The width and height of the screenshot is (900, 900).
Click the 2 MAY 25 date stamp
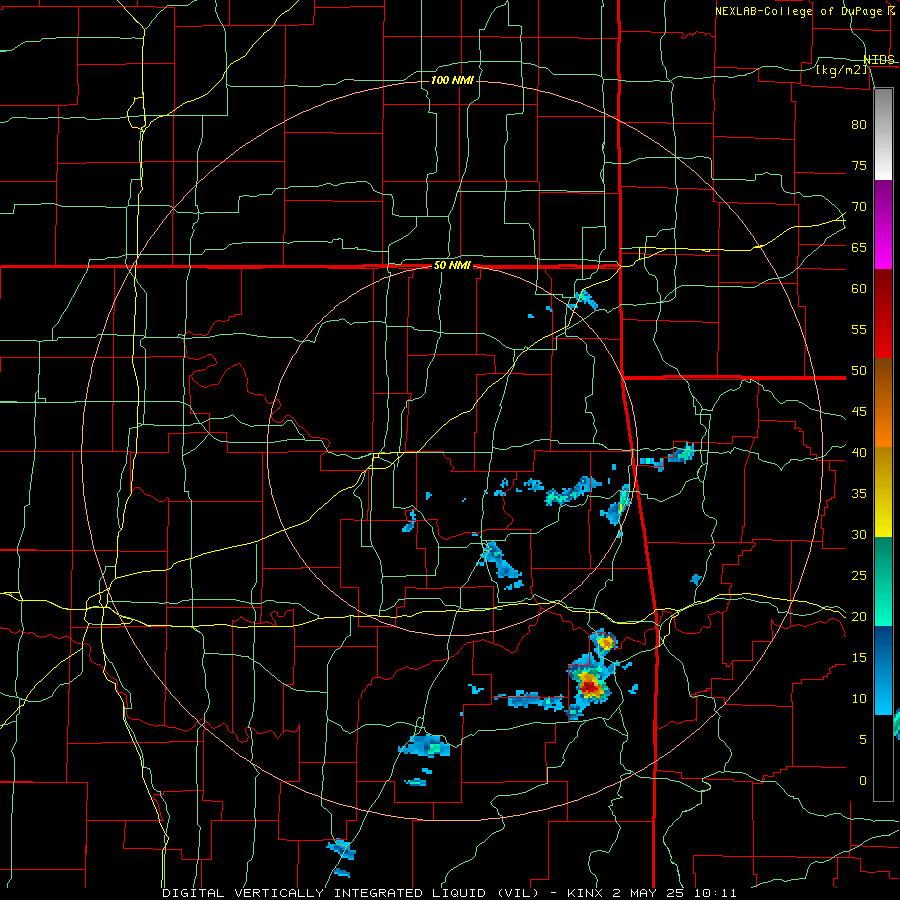coord(650,893)
